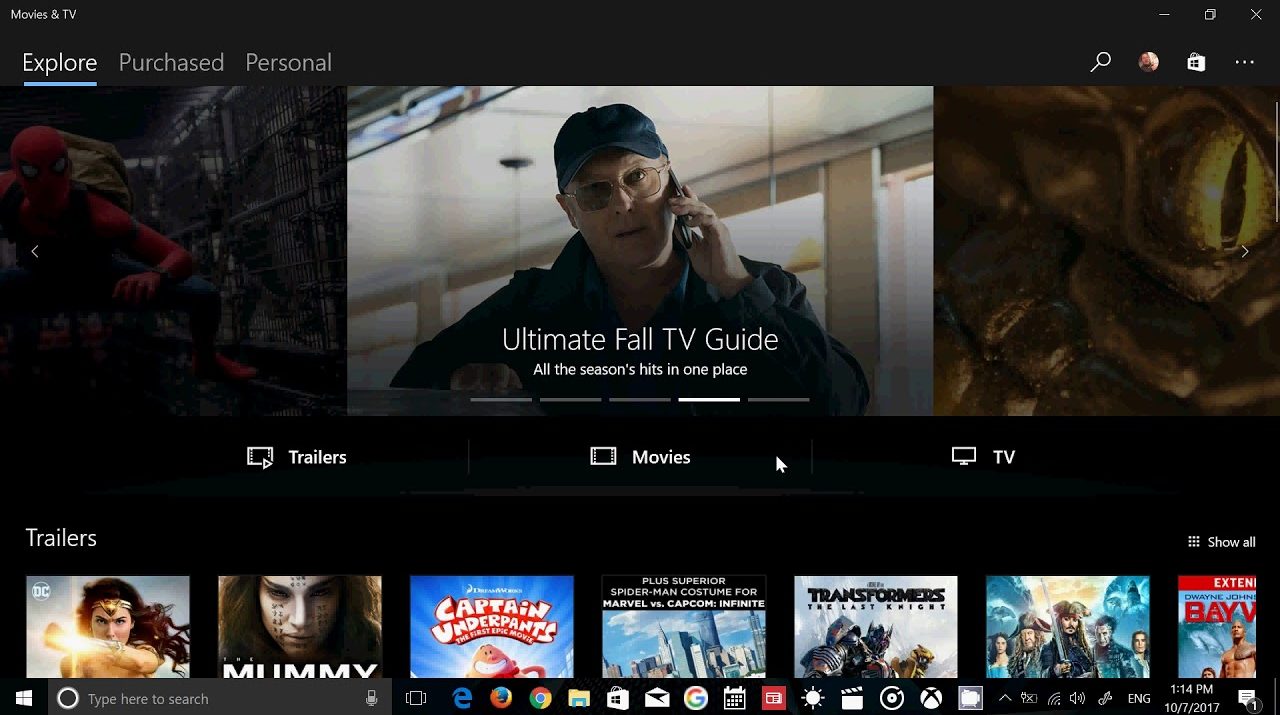Go to next carousel slide arrow
1280x715 pixels.
[1244, 251]
